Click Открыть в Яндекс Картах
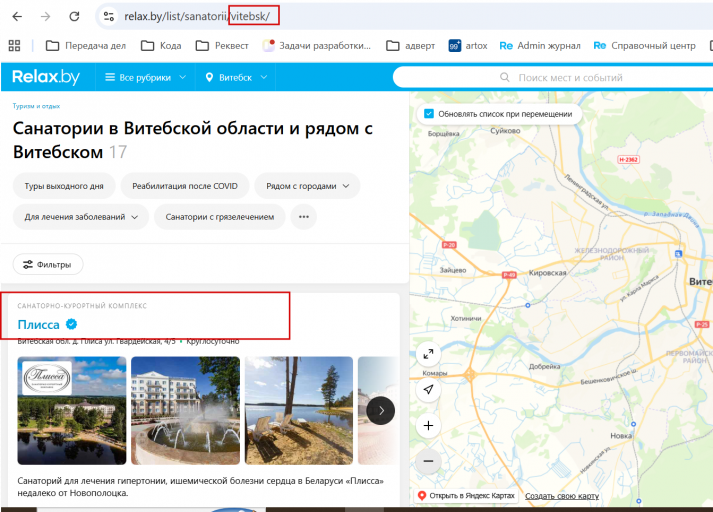The image size is (713, 512). (x=467, y=496)
